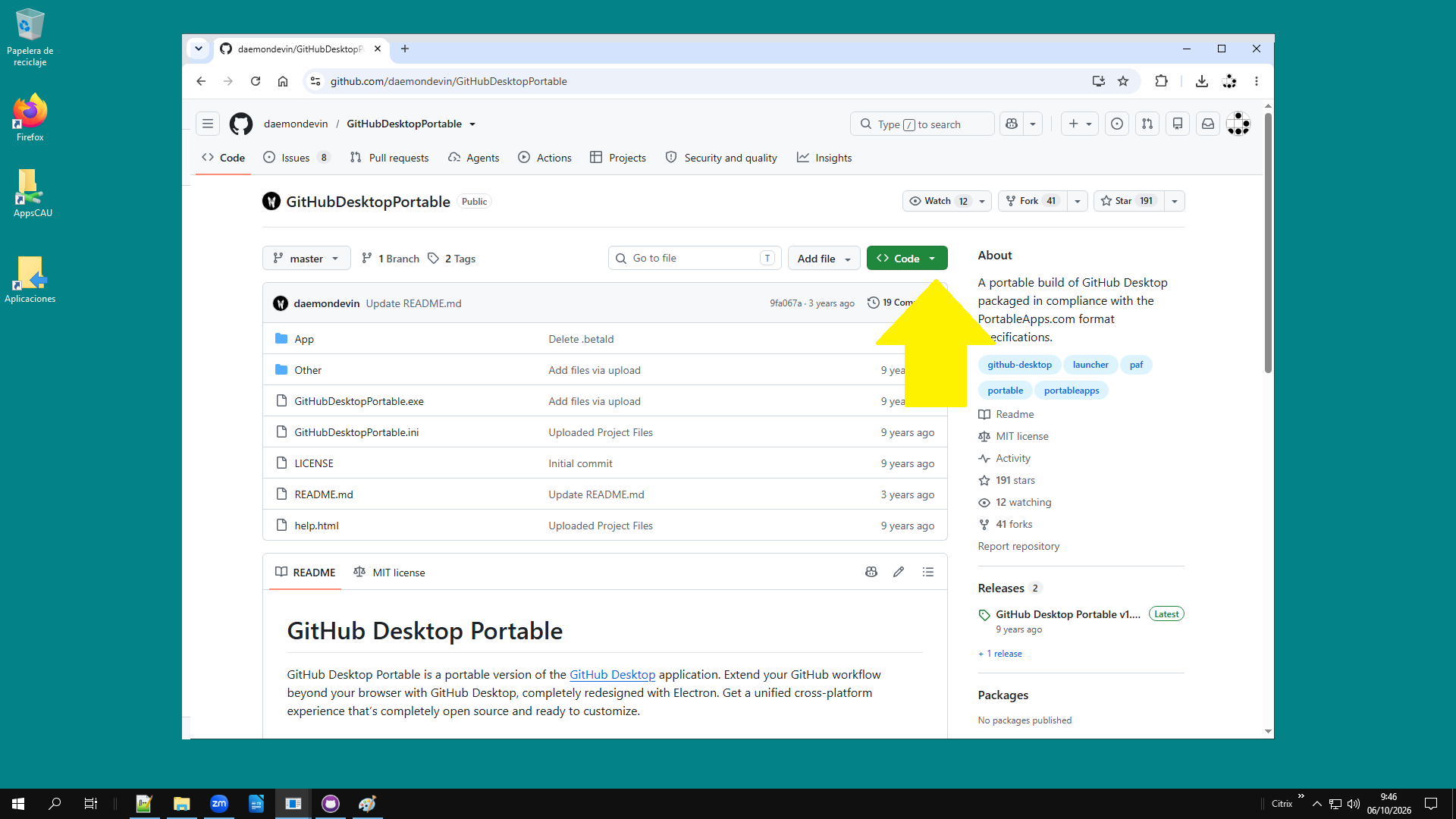1456x819 pixels.
Task: Open Chrome extensions puzzle icon
Action: point(1161,81)
